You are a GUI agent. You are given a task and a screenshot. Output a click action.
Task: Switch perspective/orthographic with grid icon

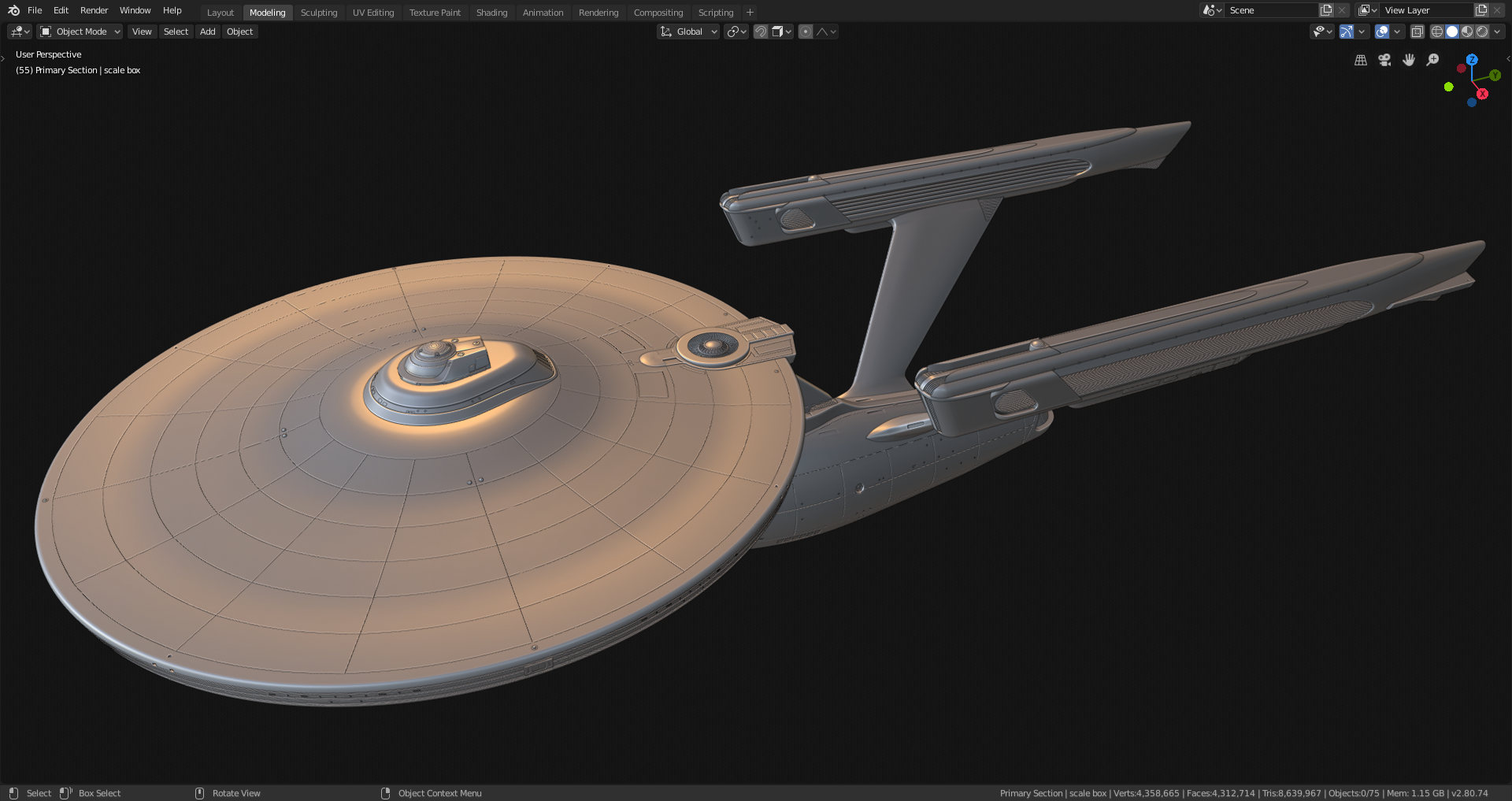tap(1360, 60)
